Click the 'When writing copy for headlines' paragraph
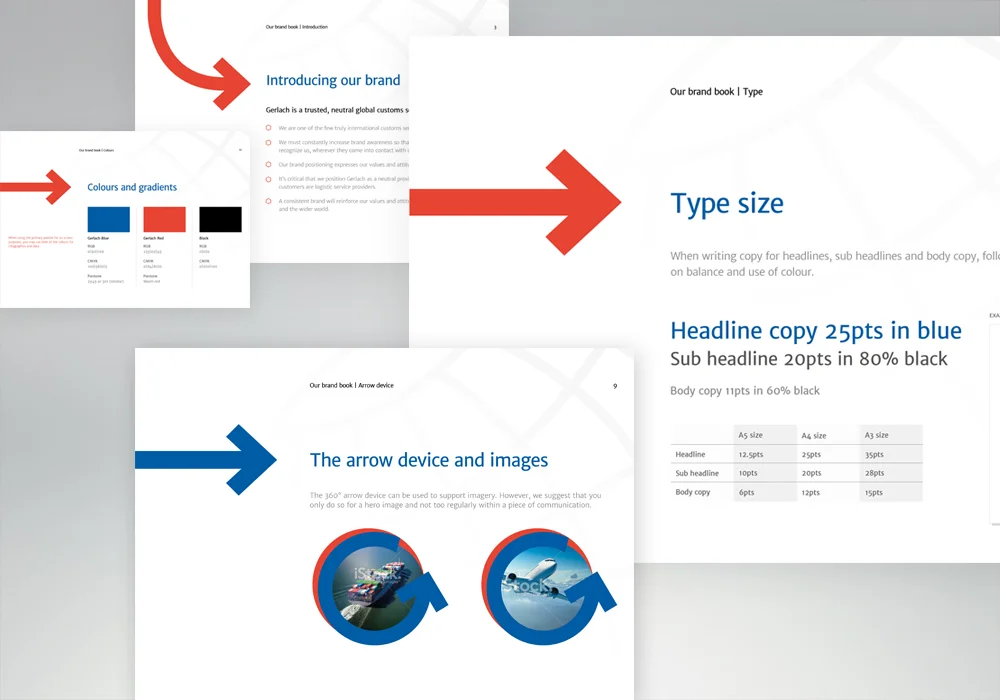The image size is (1000, 700). pos(835,264)
